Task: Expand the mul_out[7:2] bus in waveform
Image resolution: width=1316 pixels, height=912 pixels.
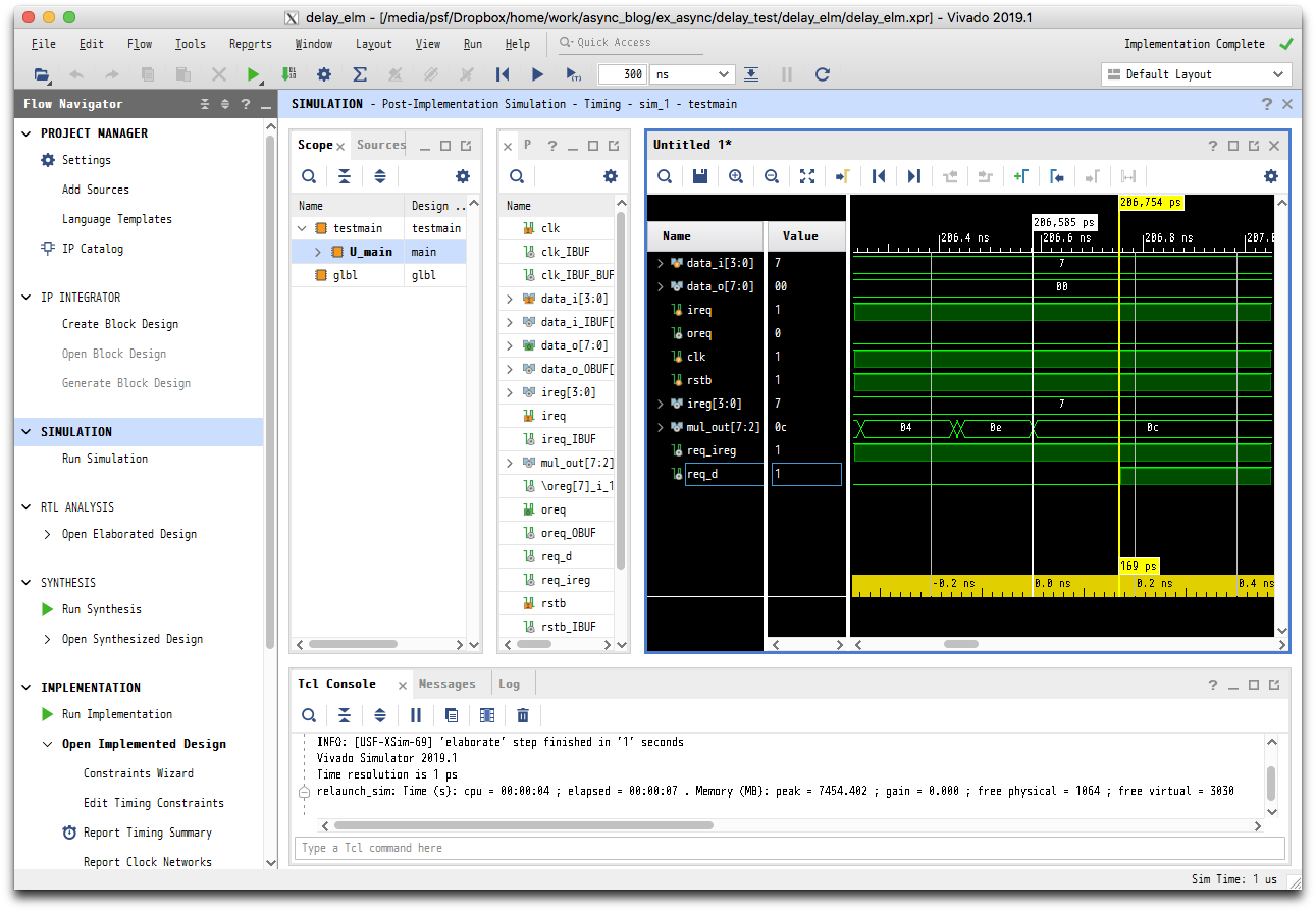Action: [660, 427]
